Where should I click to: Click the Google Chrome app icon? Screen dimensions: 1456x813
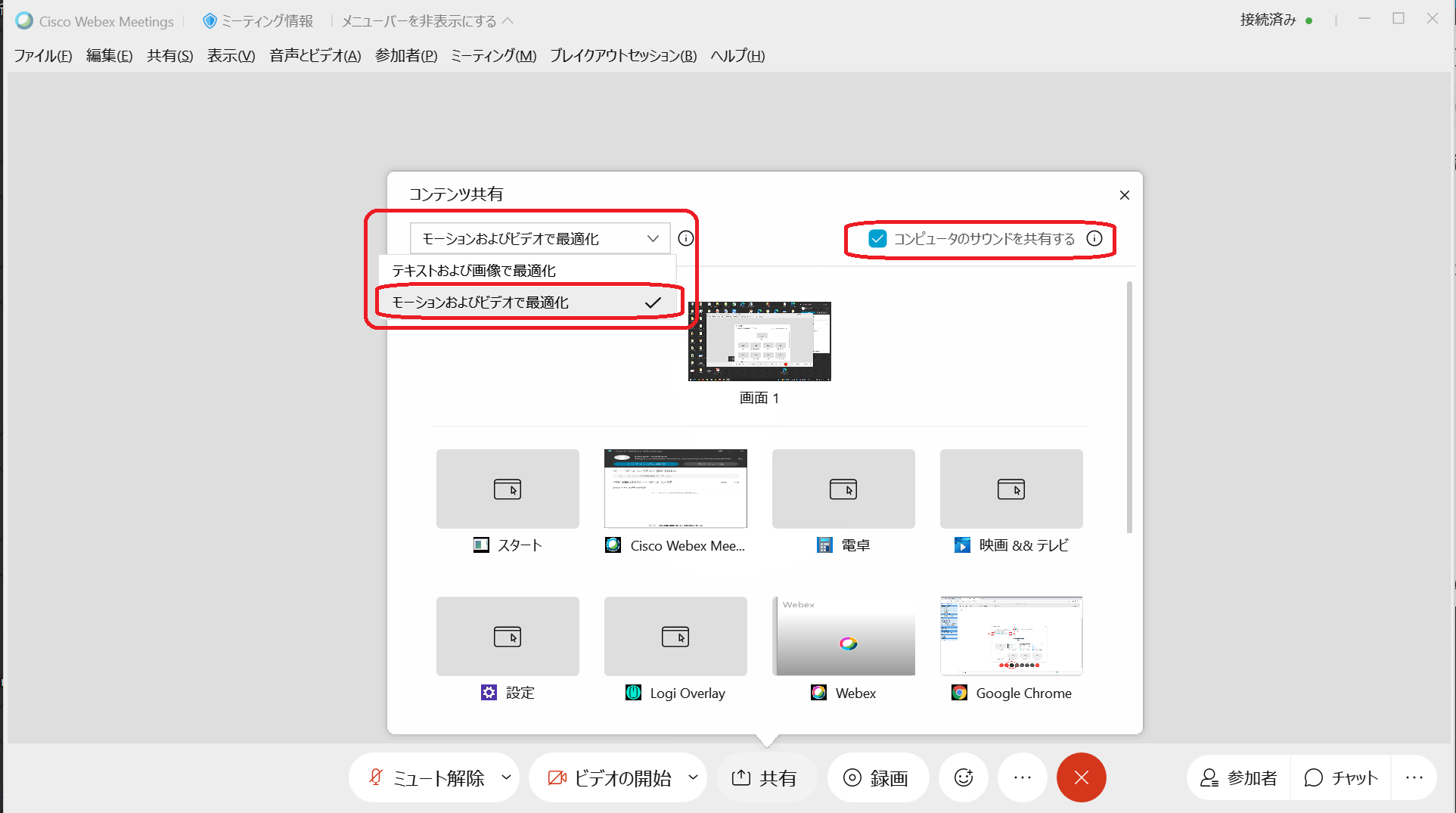click(x=960, y=693)
